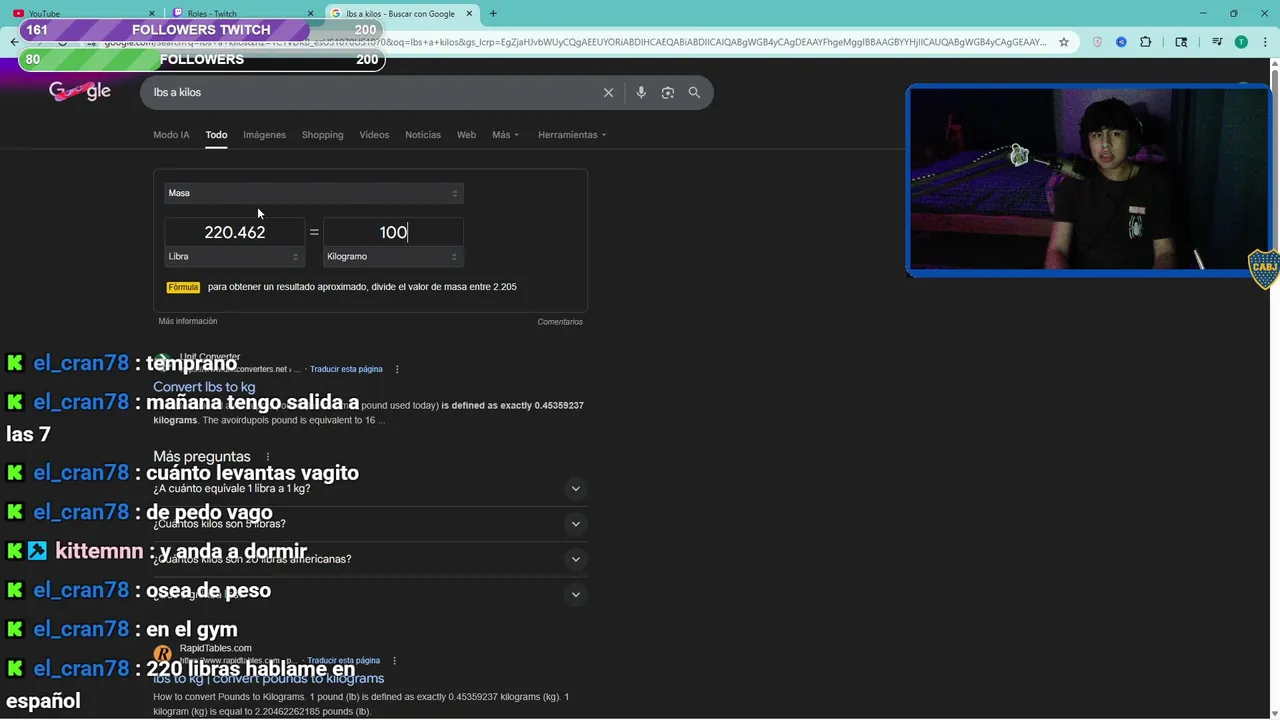Screen dimensions: 1280x720
Task: Click Traducir esta página for Unit Converter result
Action: click(x=346, y=369)
